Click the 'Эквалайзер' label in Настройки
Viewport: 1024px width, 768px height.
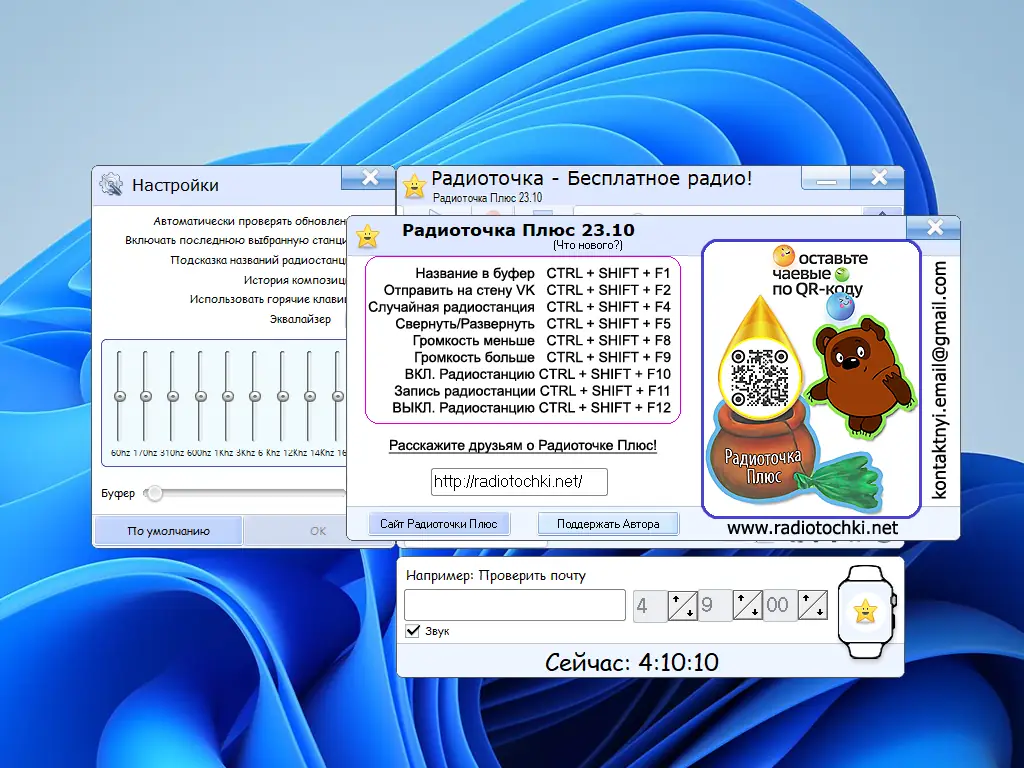pyautogui.click(x=300, y=319)
